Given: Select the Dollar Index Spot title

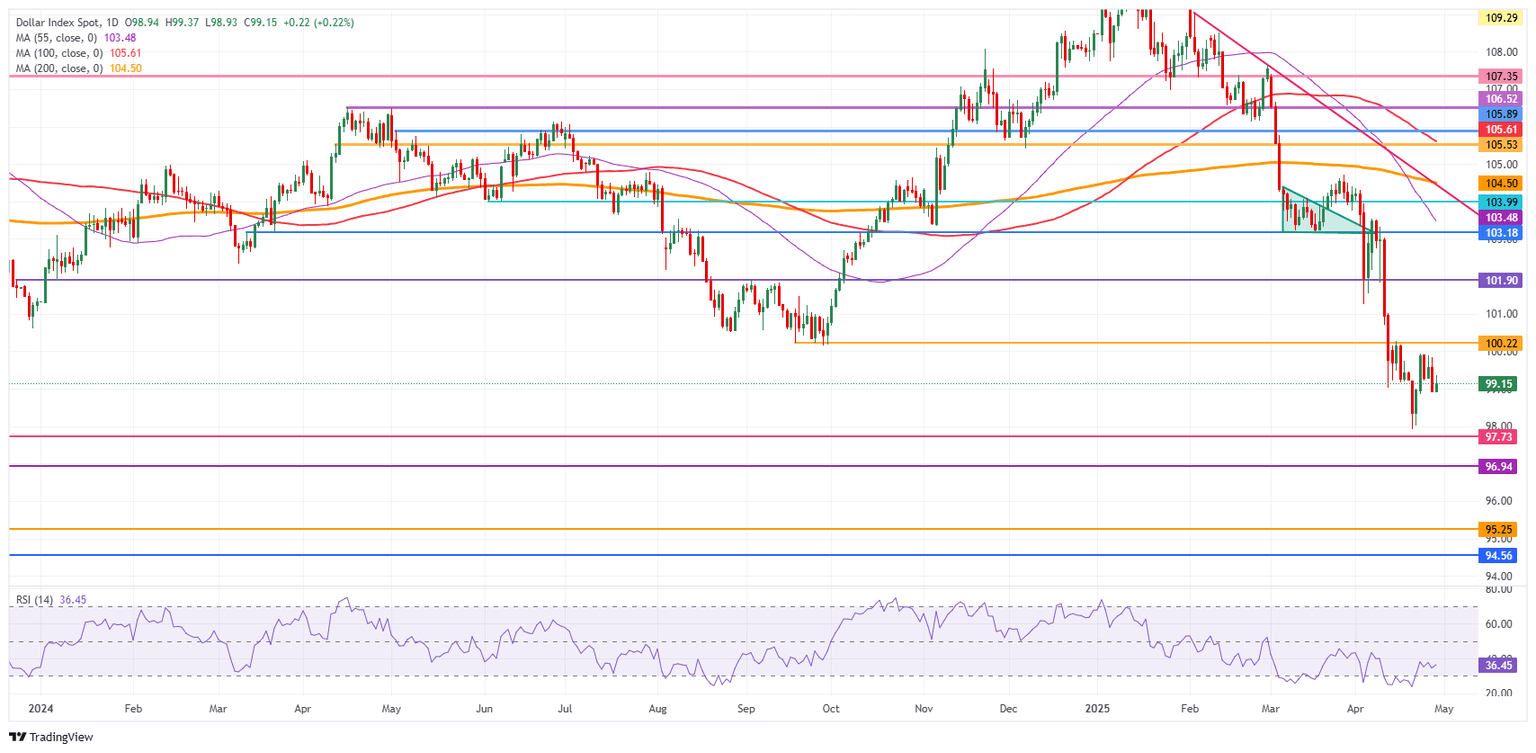Looking at the screenshot, I should [x=59, y=22].
